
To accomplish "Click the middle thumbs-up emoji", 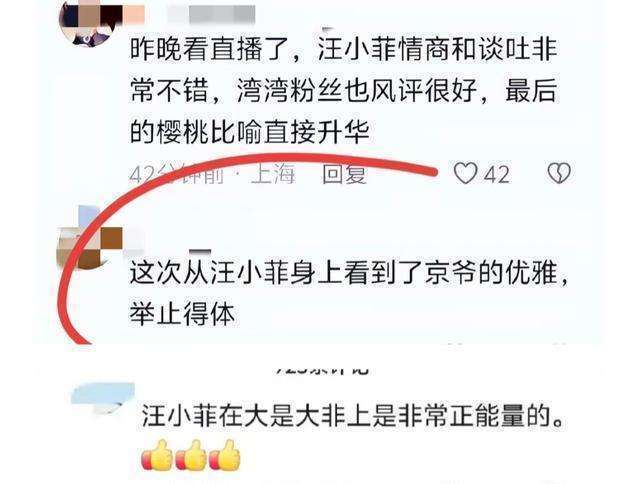I will click(x=192, y=455).
